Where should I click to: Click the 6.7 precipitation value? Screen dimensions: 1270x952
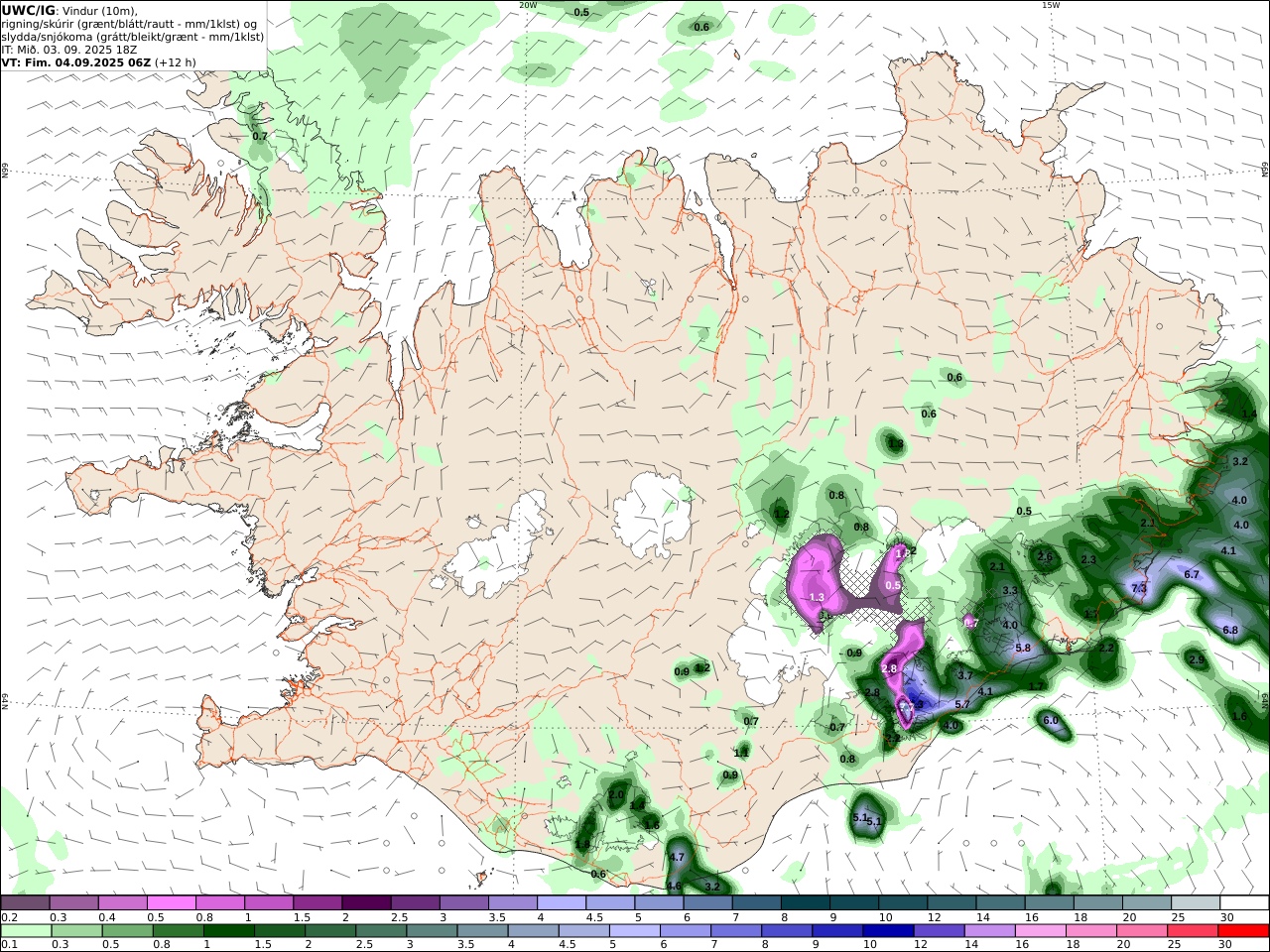click(x=1192, y=574)
